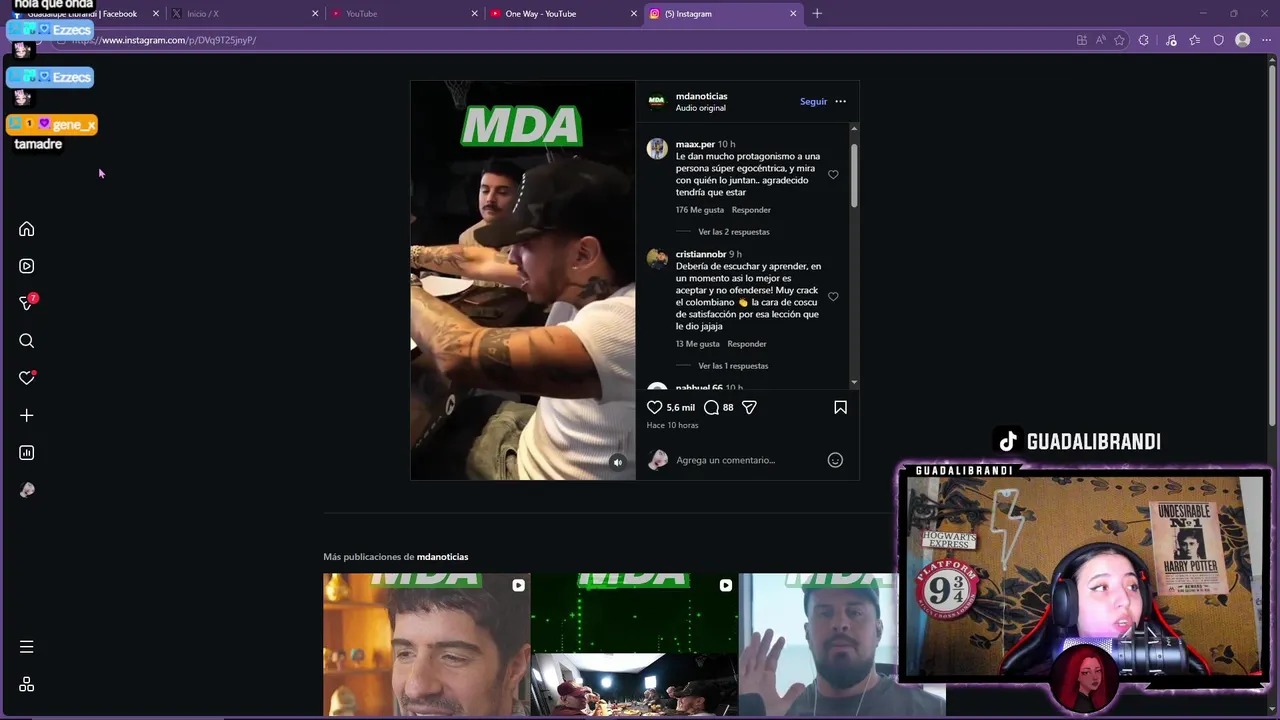Open maax.per username
The height and width of the screenshot is (720, 1280).
coord(695,144)
